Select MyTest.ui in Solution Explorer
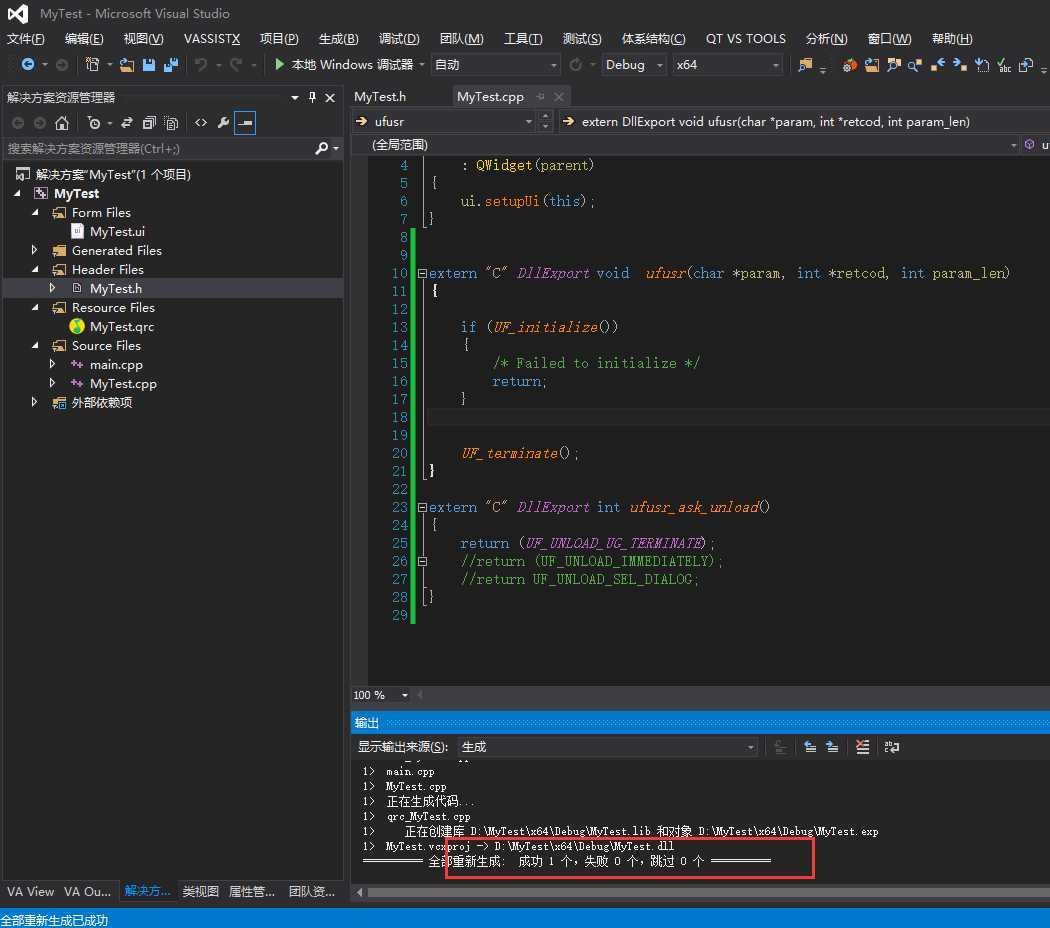1050x928 pixels. (117, 231)
